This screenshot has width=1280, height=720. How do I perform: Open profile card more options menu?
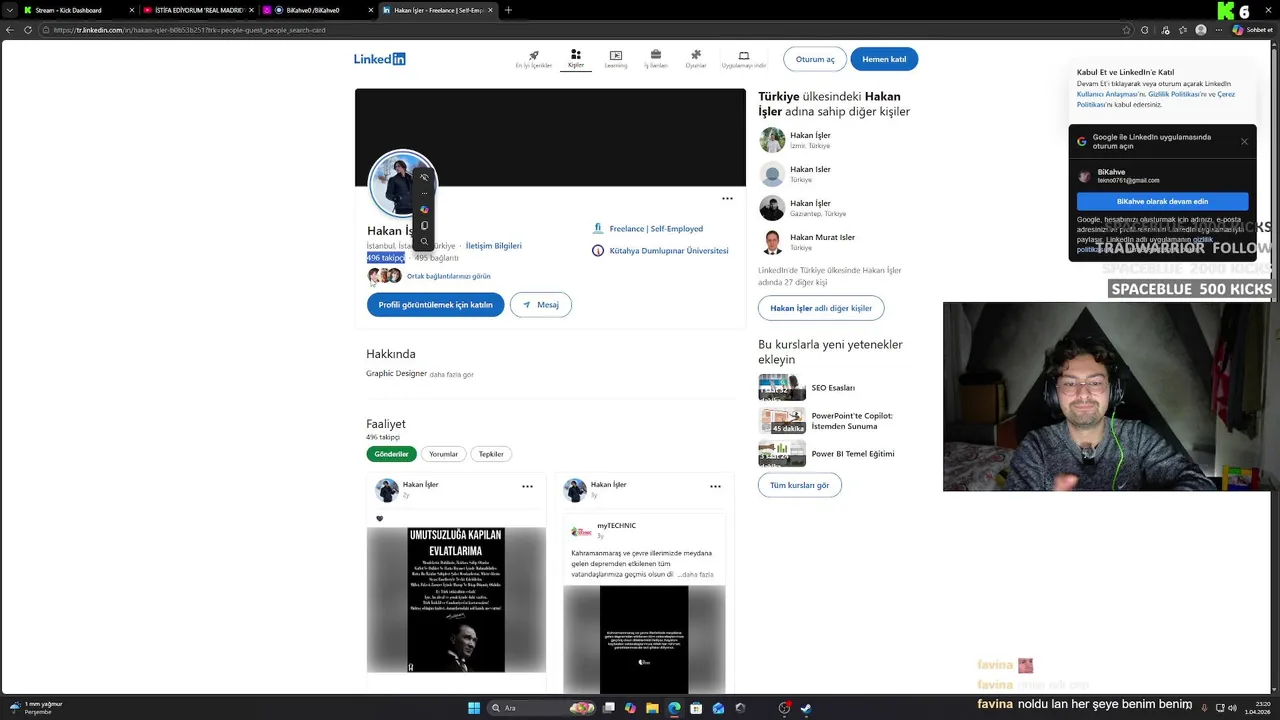[x=727, y=198]
